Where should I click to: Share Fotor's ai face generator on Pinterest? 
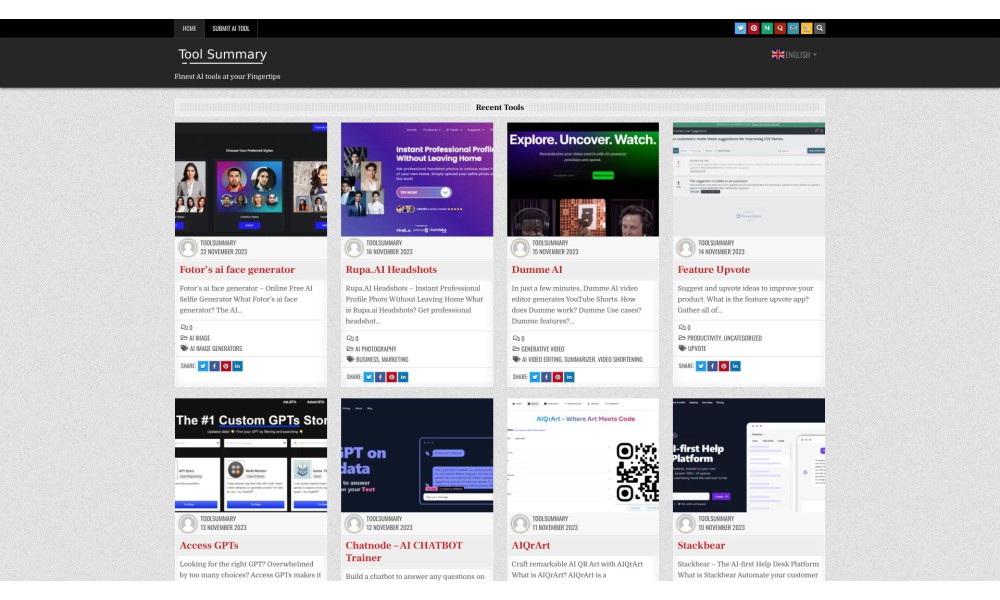pyautogui.click(x=226, y=366)
